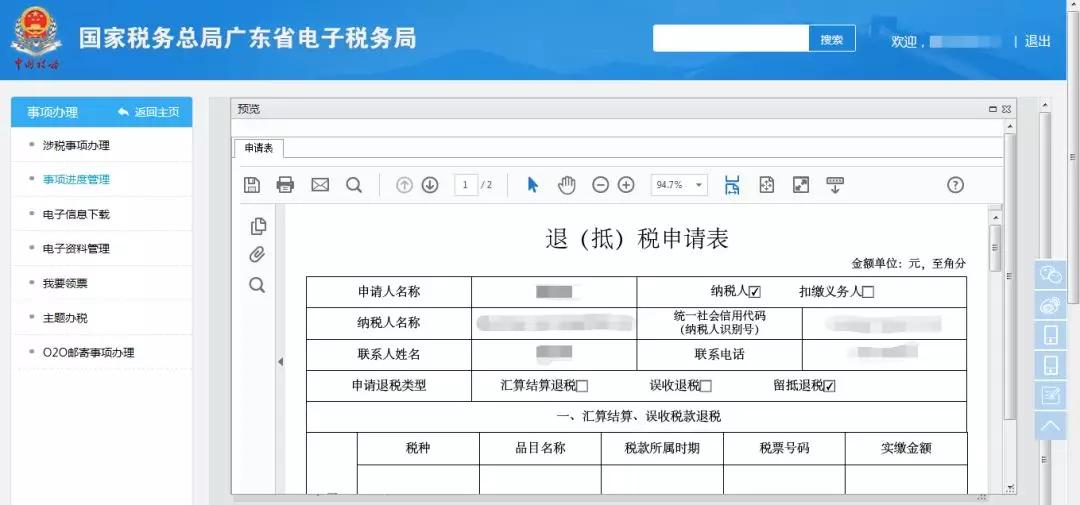Viewport: 1080px width, 505px height.
Task: Tick the 误收退税 checkbox
Action: pyautogui.click(x=705, y=387)
